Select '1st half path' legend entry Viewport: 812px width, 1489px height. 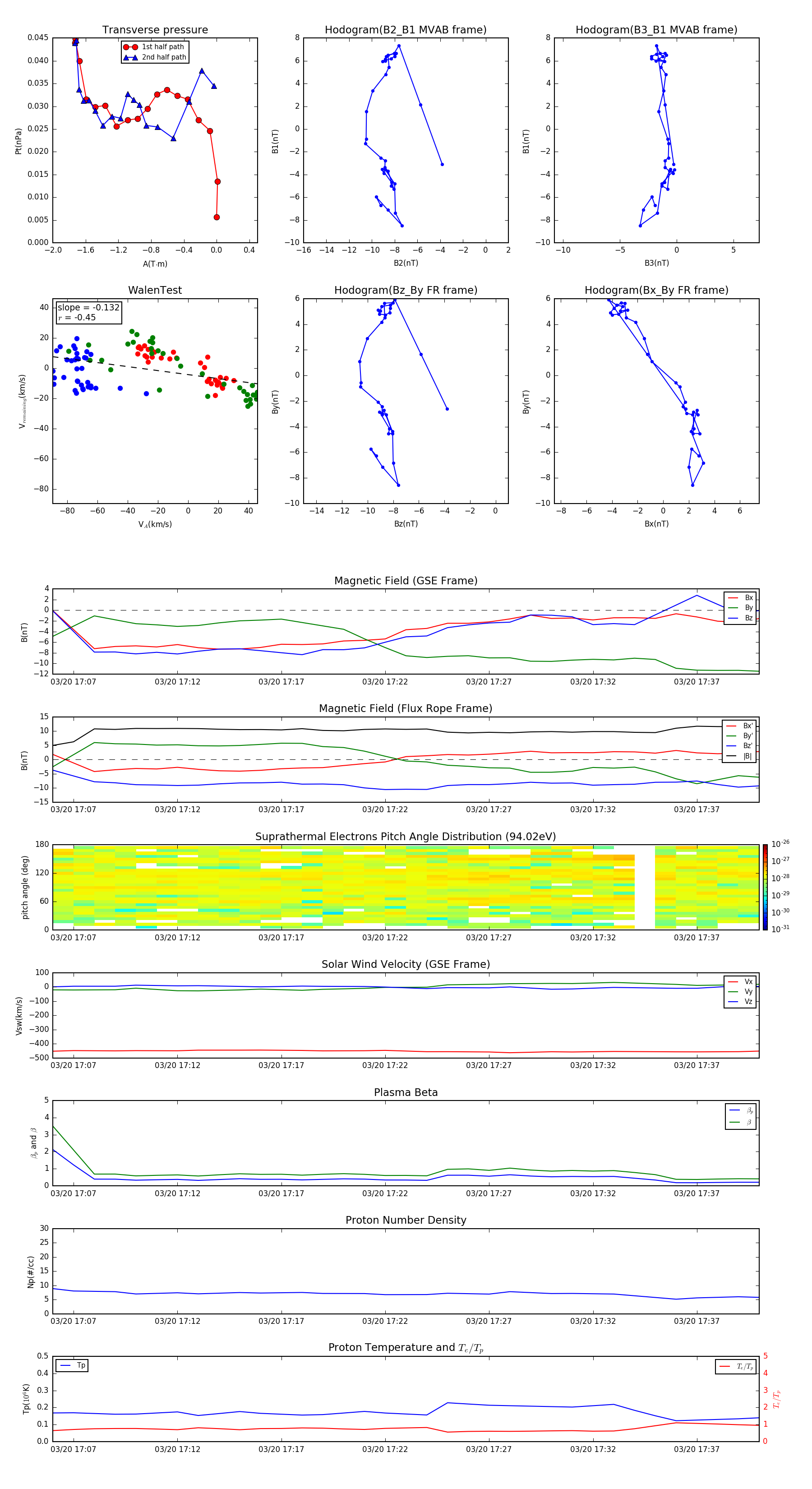(x=154, y=47)
